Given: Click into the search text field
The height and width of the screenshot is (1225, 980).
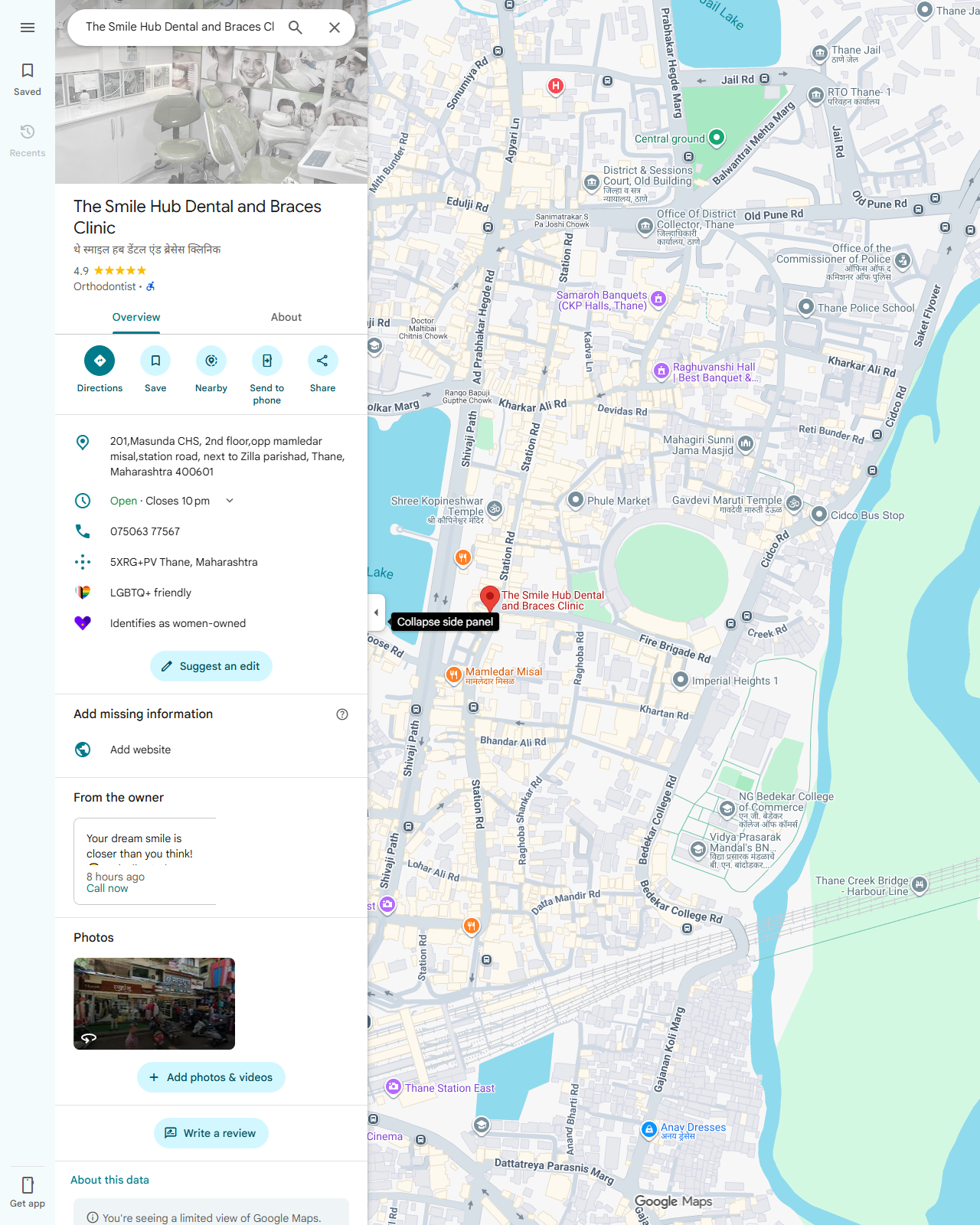Looking at the screenshot, I should tap(180, 27).
